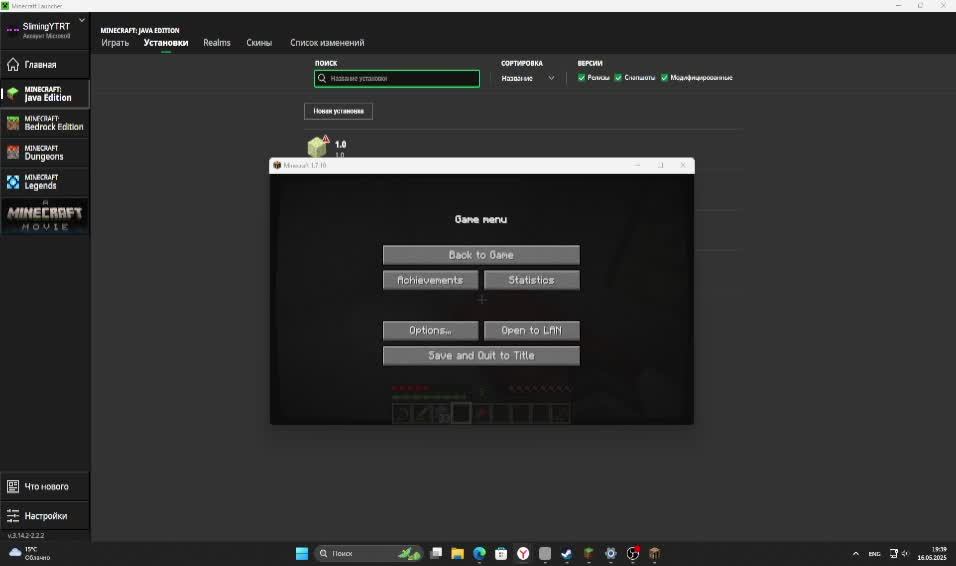Open the Windows Start menu
Image resolution: width=956 pixels, height=566 pixels.
[302, 553]
